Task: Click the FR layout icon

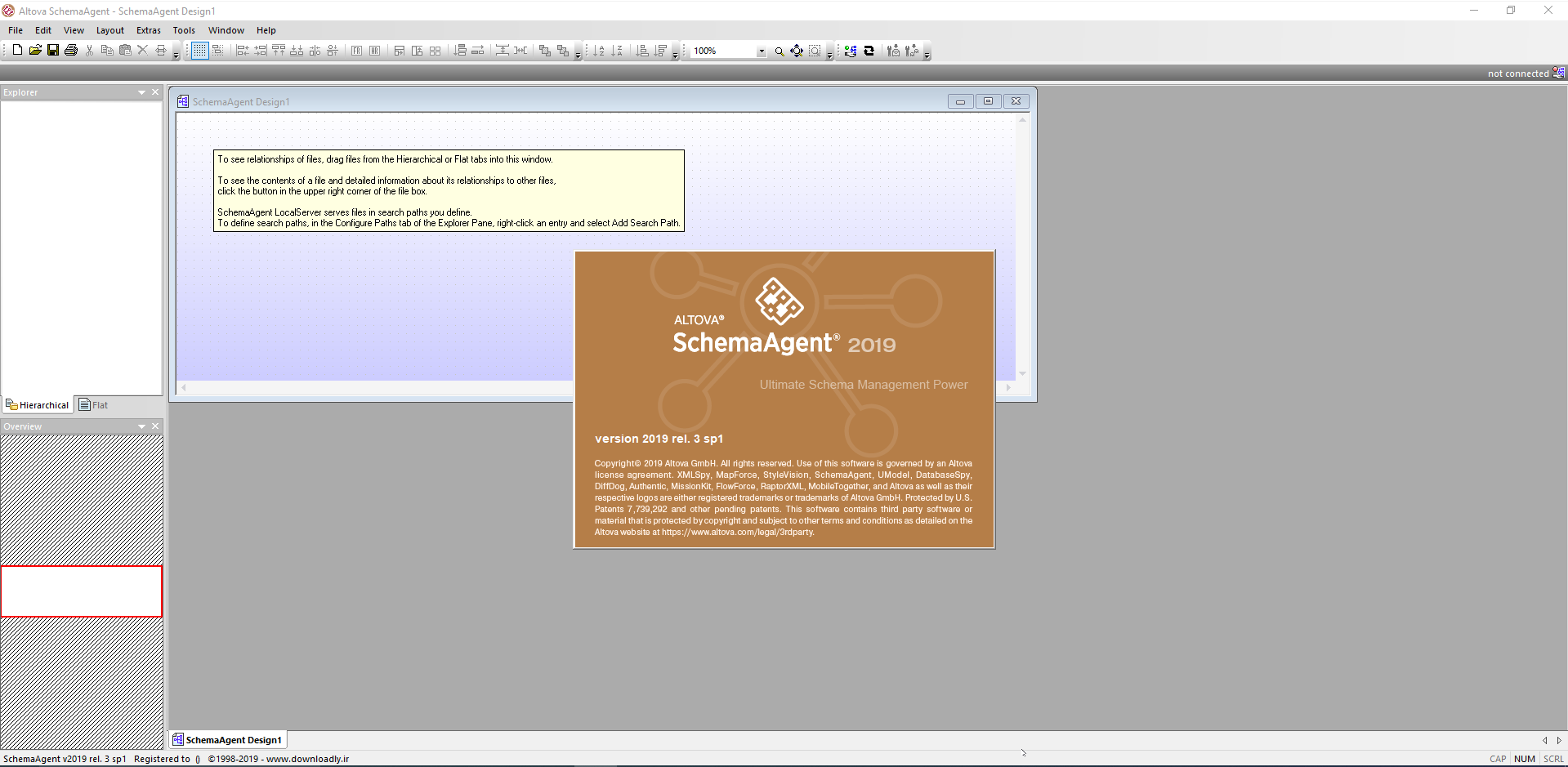Action: [x=356, y=51]
